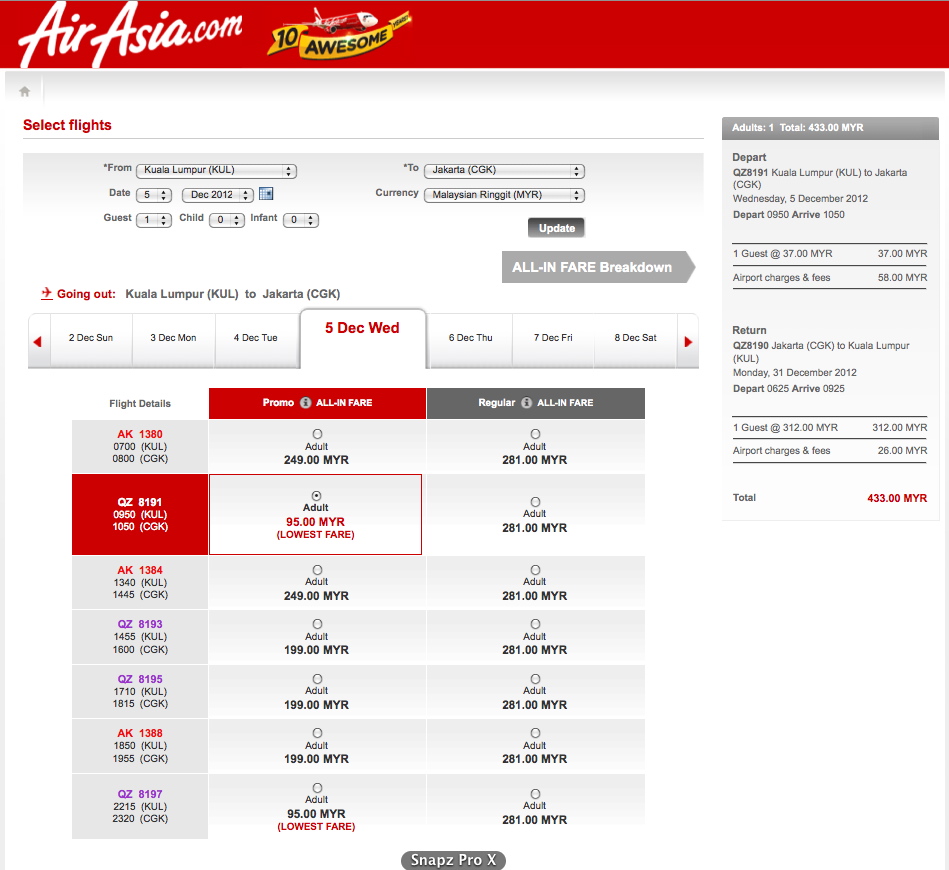Show next week with right red arrow
This screenshot has width=949, height=870.
pyautogui.click(x=688, y=341)
